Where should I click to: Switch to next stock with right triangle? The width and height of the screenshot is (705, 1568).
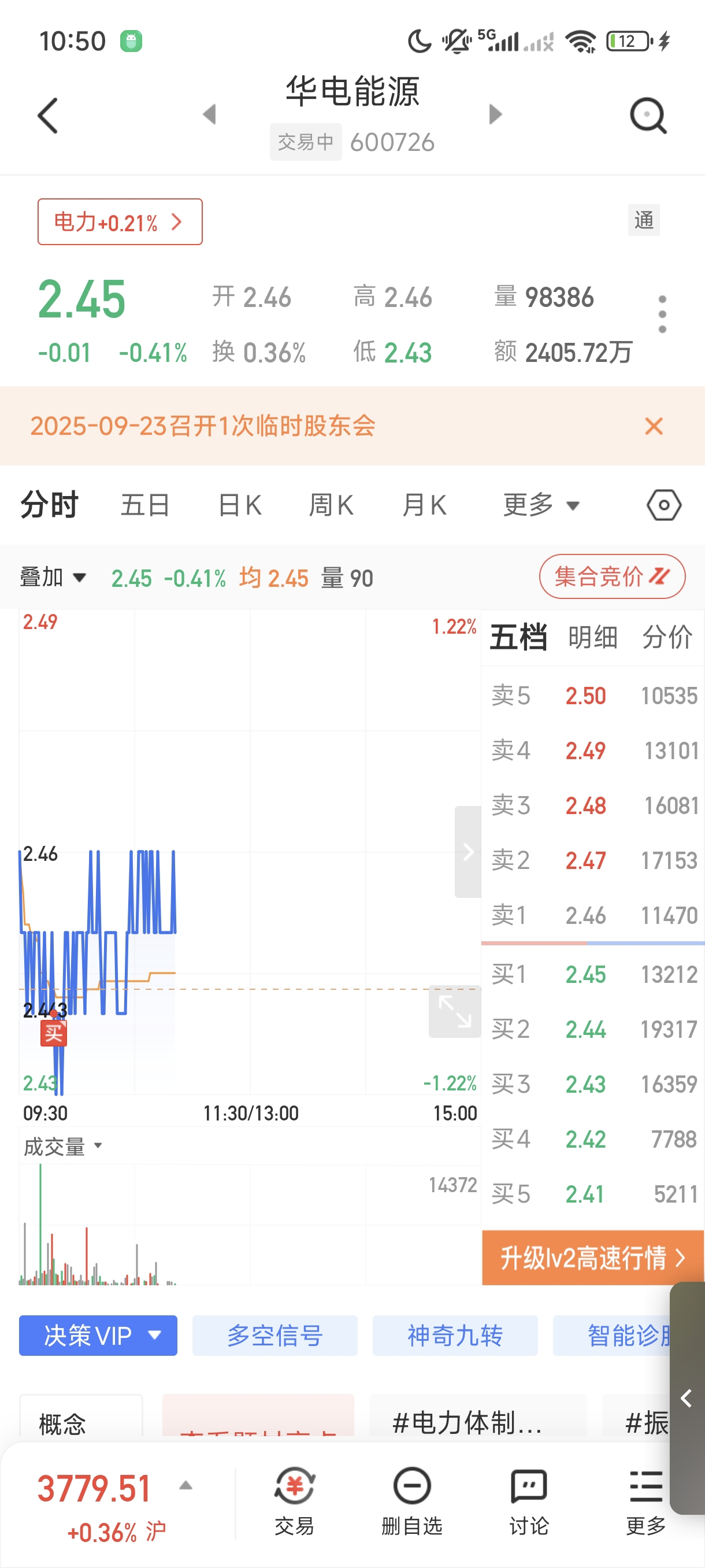(x=496, y=114)
